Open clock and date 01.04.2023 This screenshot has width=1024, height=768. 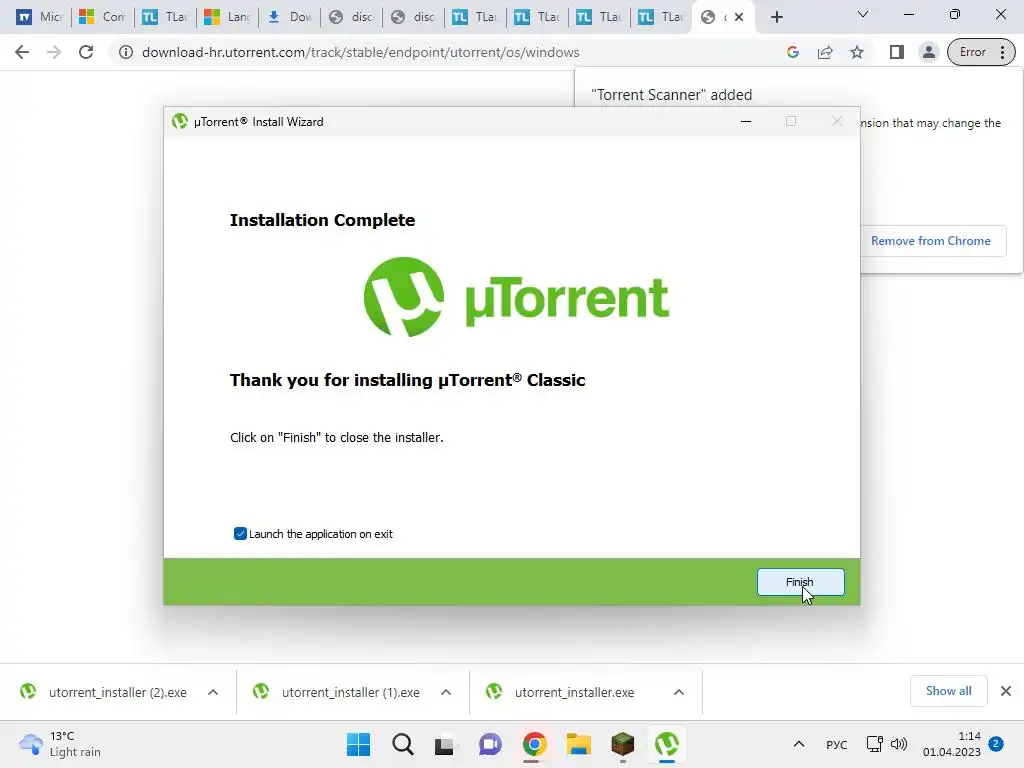coord(952,744)
